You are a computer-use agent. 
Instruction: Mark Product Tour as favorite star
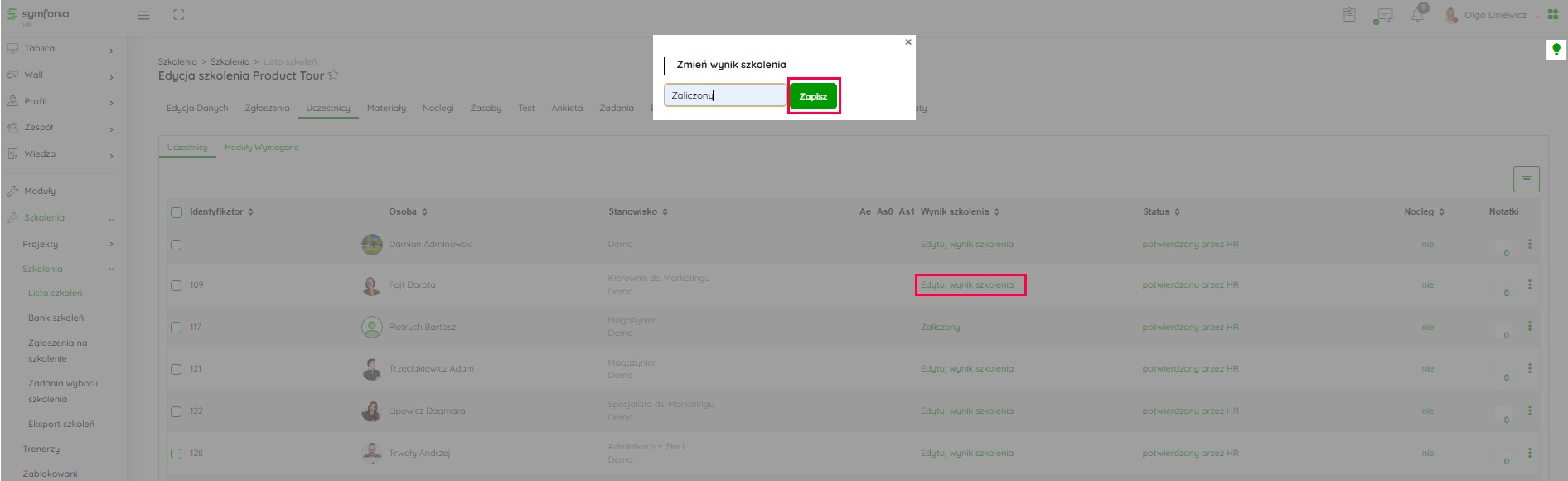[x=333, y=75]
